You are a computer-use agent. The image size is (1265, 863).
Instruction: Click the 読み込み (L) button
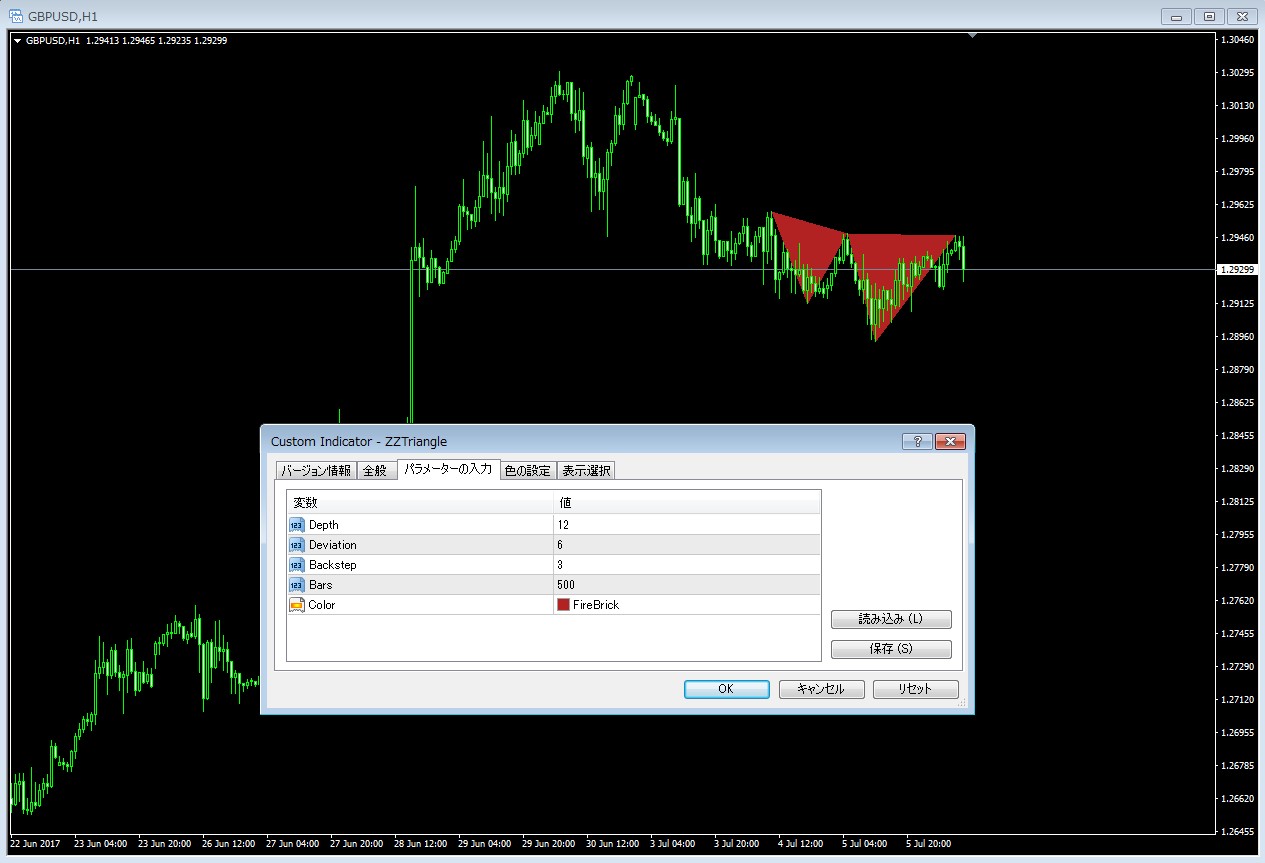point(891,619)
